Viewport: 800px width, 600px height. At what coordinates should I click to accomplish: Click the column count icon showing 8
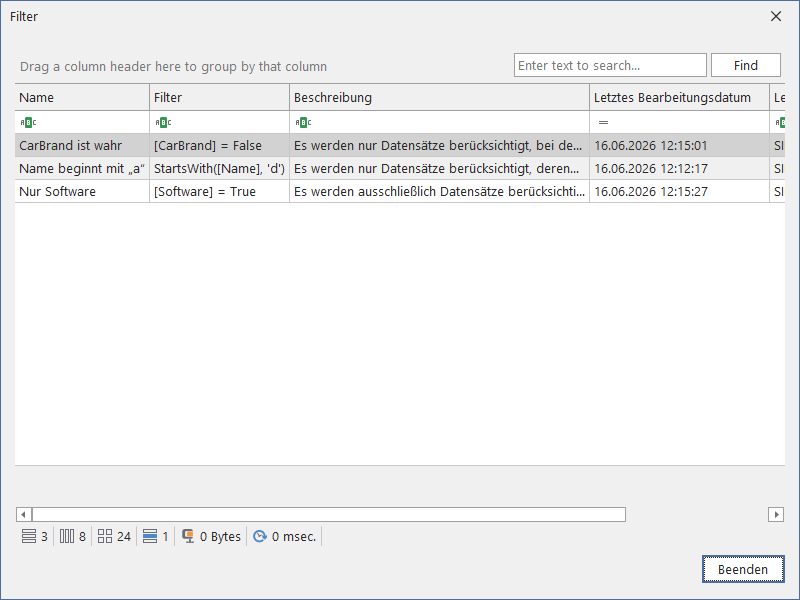click(x=67, y=536)
